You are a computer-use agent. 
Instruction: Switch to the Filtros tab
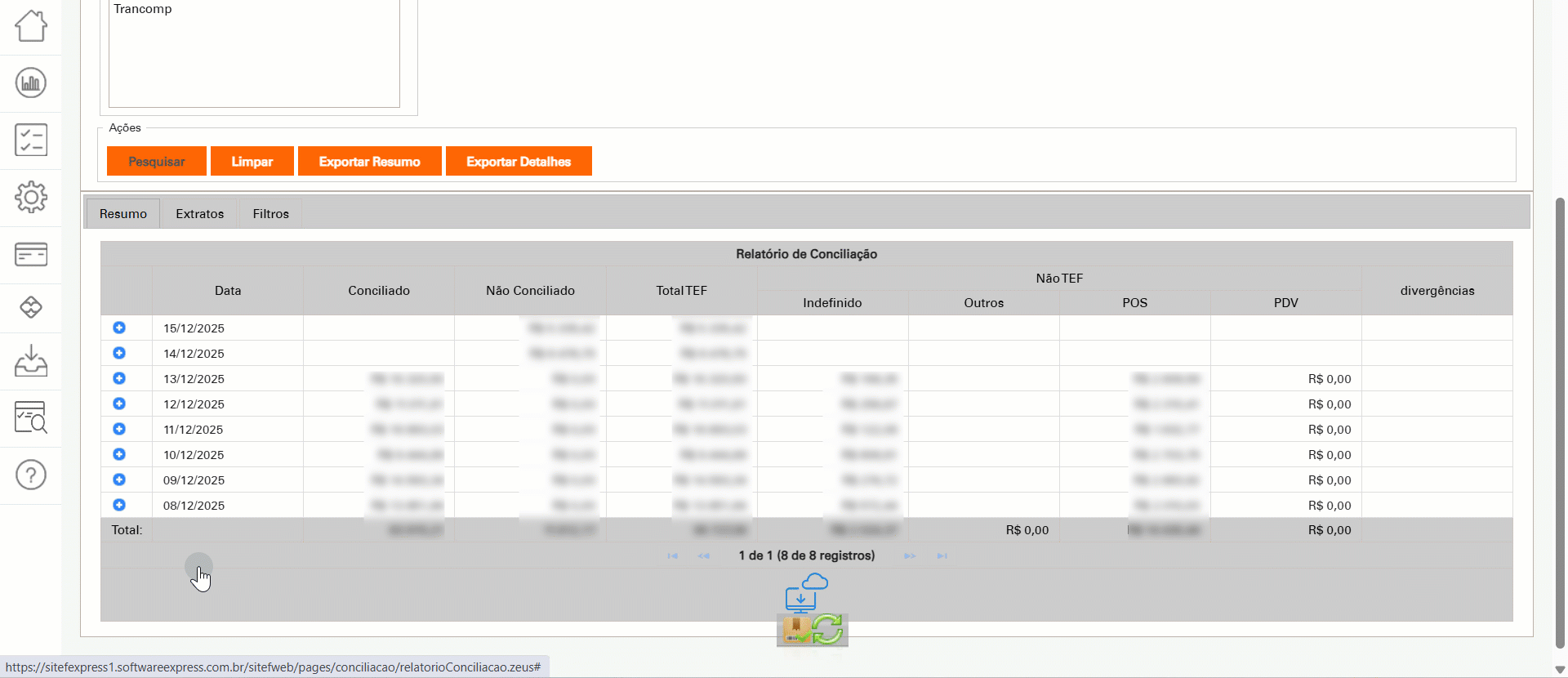(x=270, y=213)
